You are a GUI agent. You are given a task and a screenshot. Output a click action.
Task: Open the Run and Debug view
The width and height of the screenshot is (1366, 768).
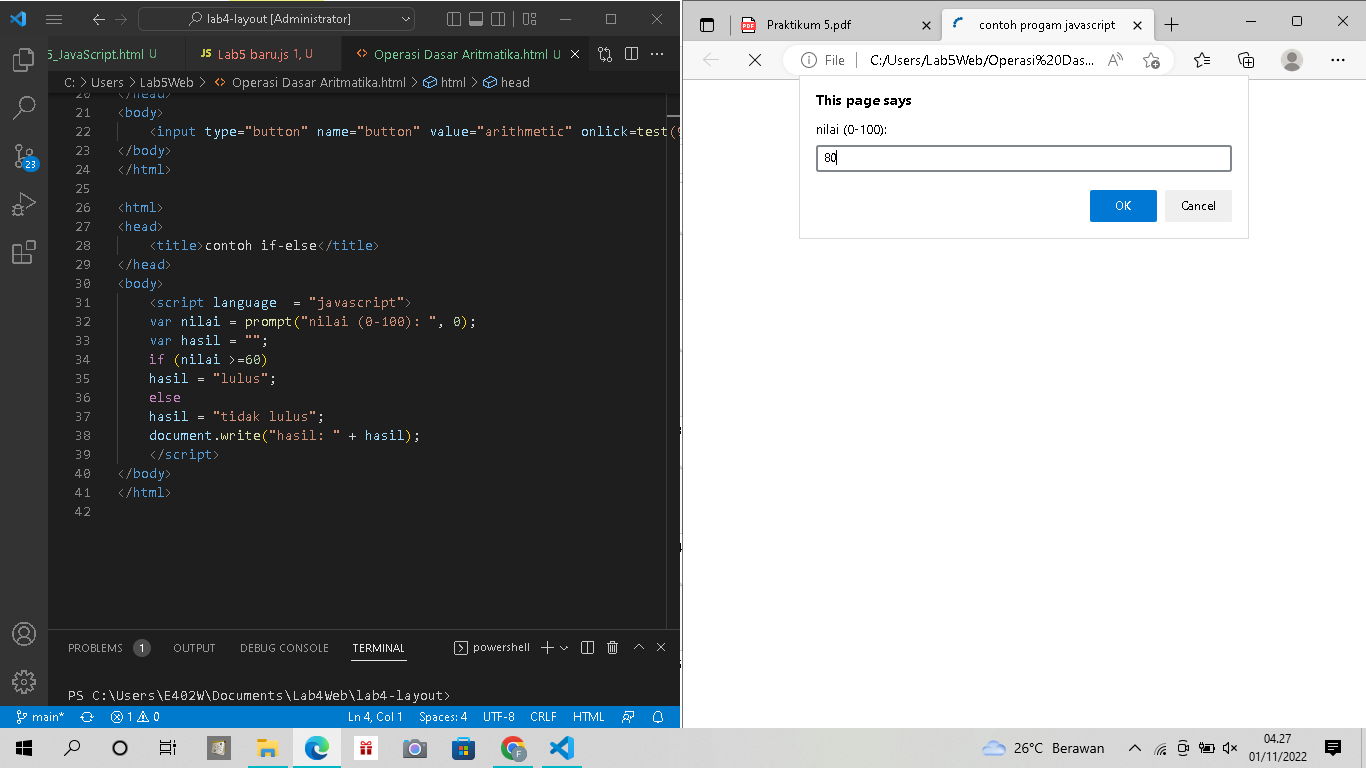click(x=22, y=204)
